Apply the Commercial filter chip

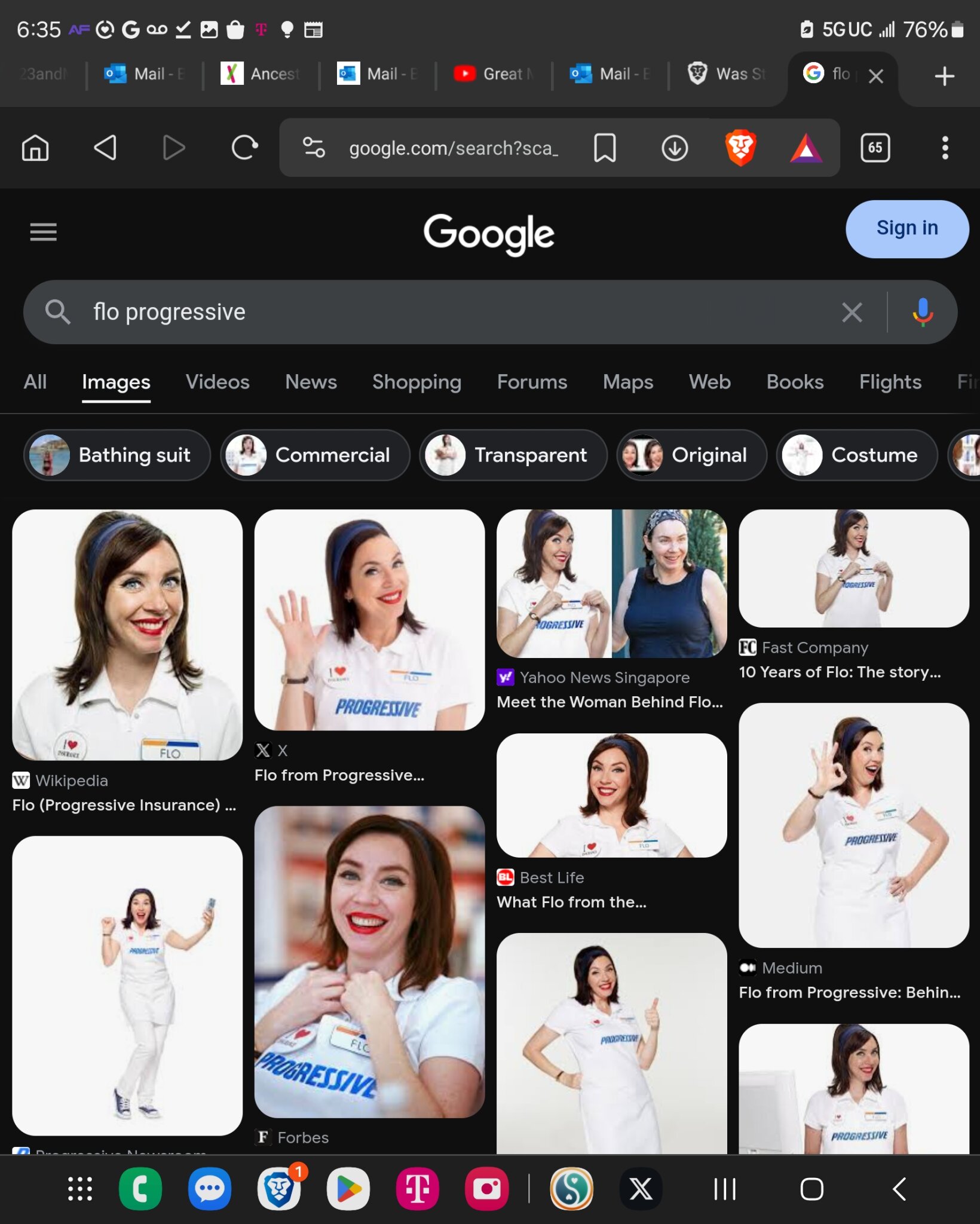pyautogui.click(x=315, y=455)
